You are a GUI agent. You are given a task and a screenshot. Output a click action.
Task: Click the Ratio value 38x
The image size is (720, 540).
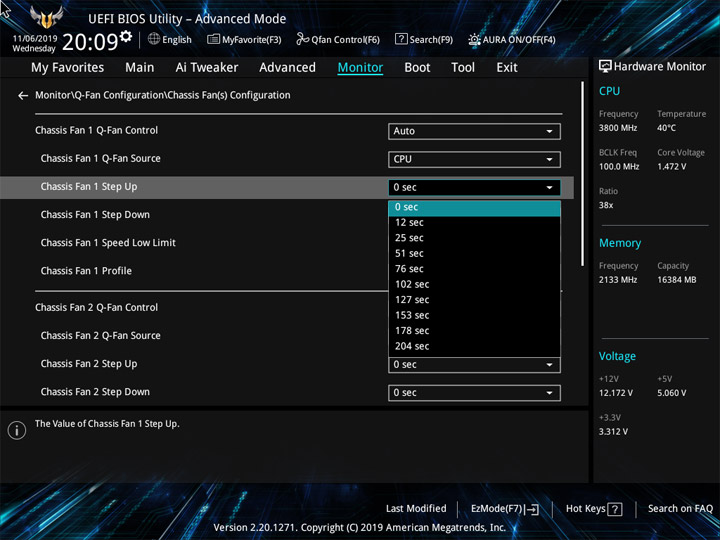point(606,205)
